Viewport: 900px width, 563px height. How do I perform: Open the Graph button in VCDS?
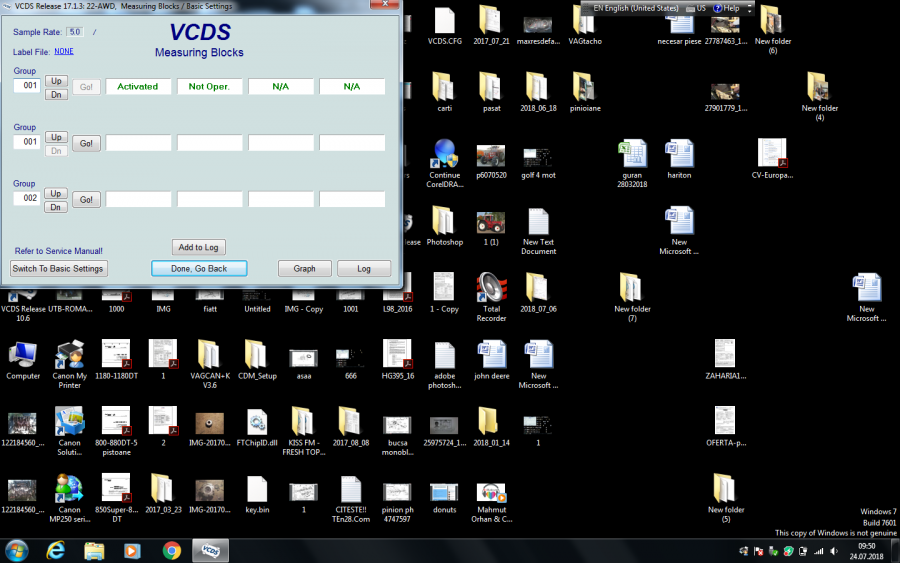pyautogui.click(x=304, y=268)
